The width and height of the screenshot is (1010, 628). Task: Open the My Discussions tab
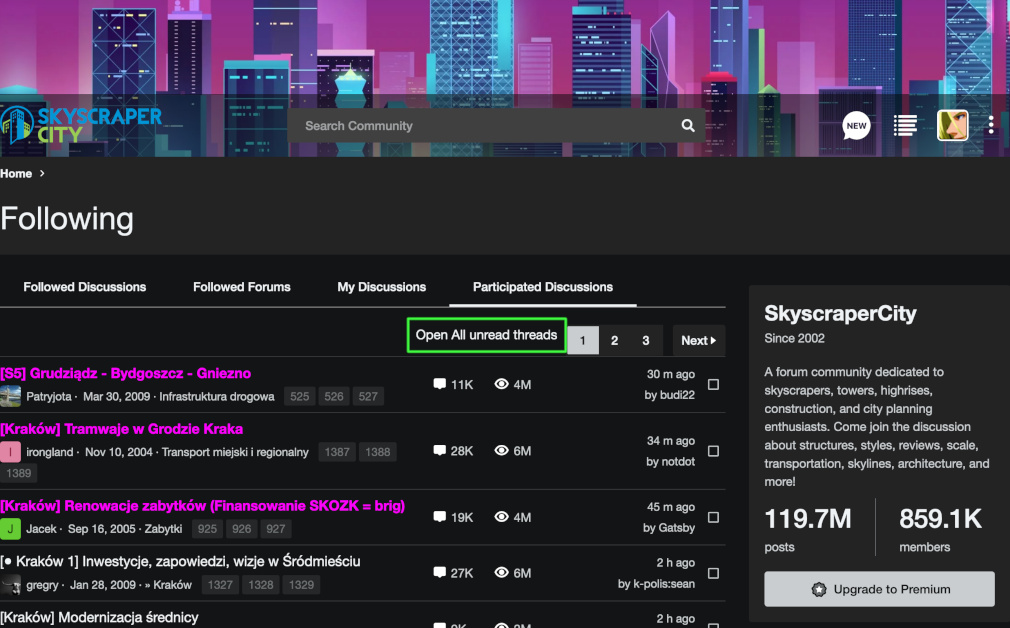pos(381,287)
